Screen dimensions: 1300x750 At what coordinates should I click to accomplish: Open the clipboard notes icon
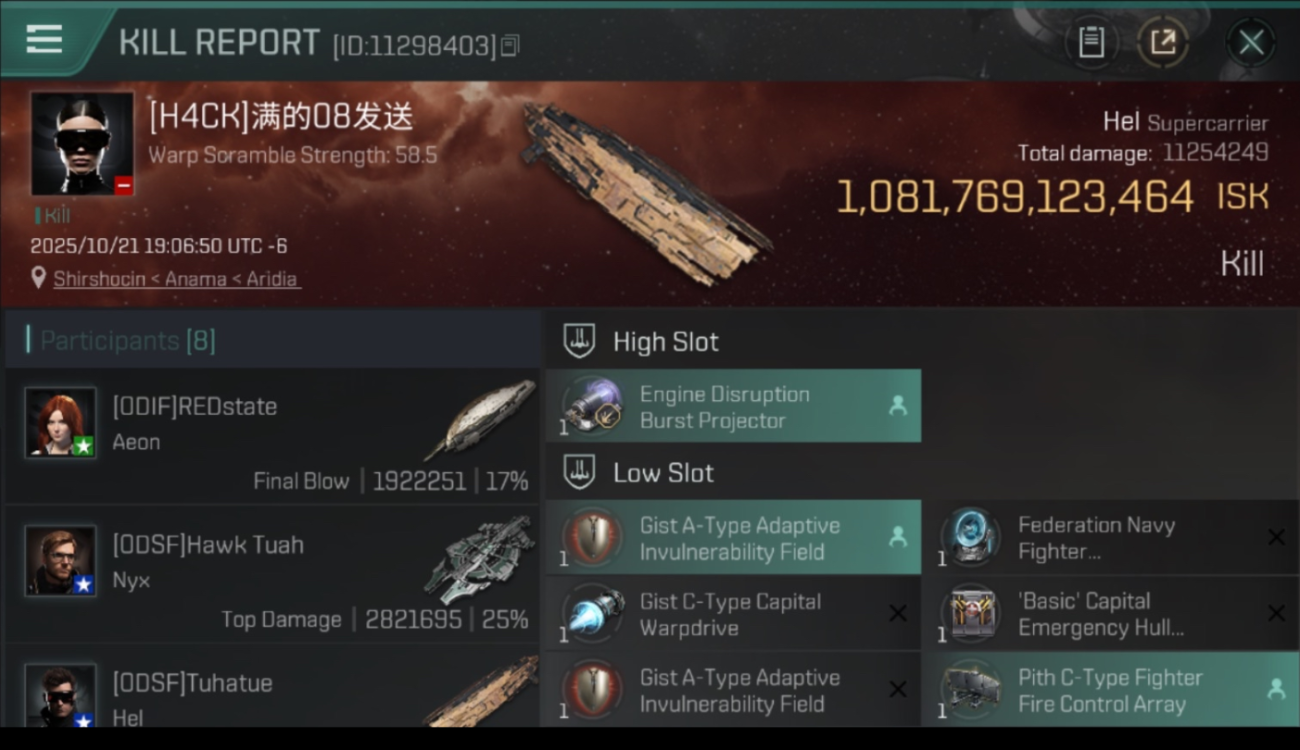pos(1091,42)
